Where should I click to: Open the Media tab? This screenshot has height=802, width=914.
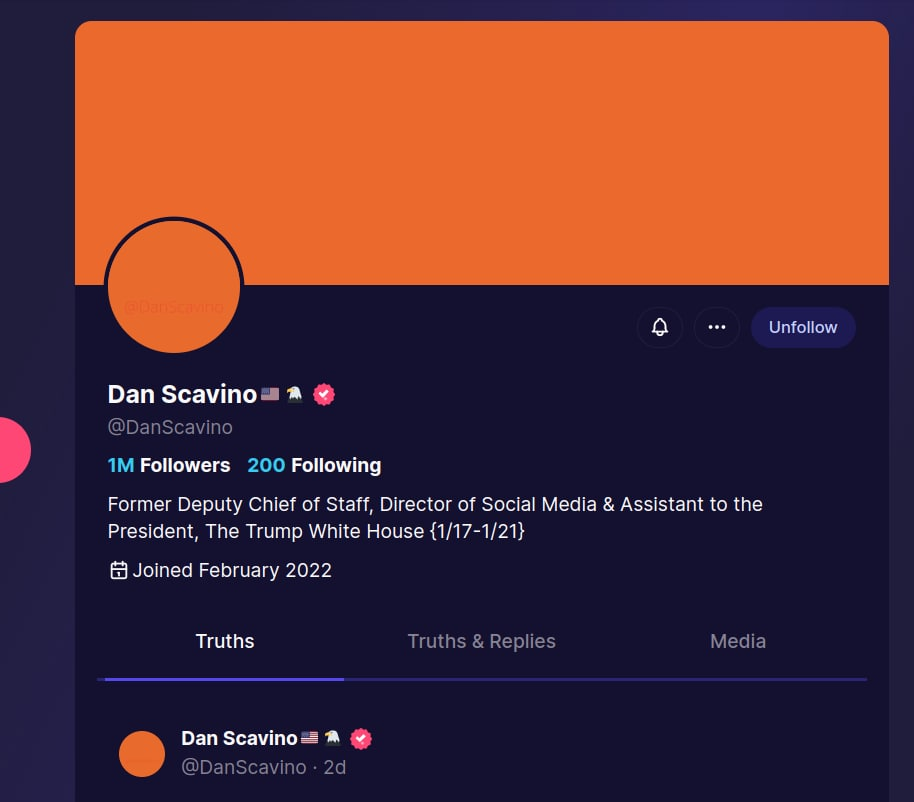[x=738, y=641]
